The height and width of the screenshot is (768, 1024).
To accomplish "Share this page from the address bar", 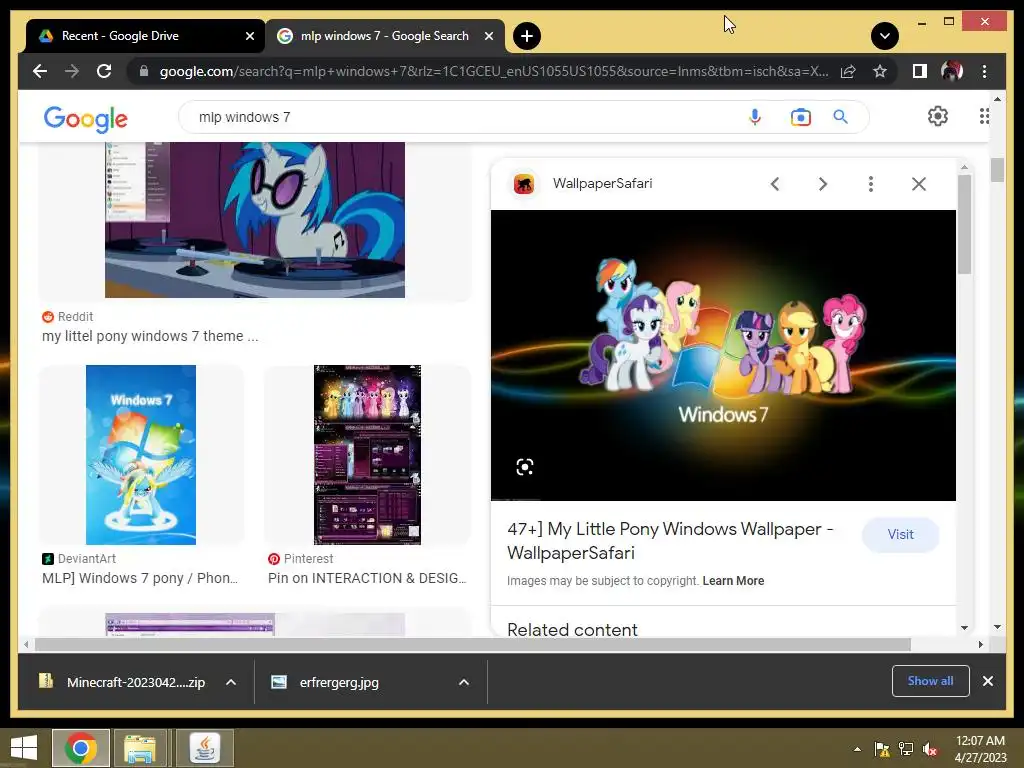I will 848,71.
